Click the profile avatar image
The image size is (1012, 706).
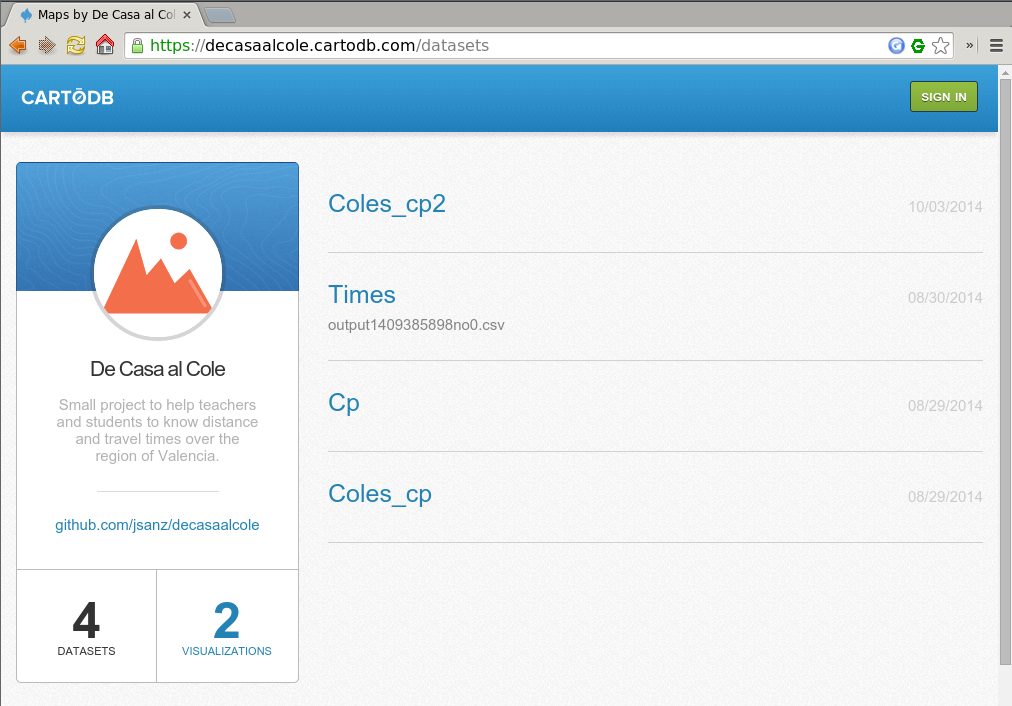[157, 273]
